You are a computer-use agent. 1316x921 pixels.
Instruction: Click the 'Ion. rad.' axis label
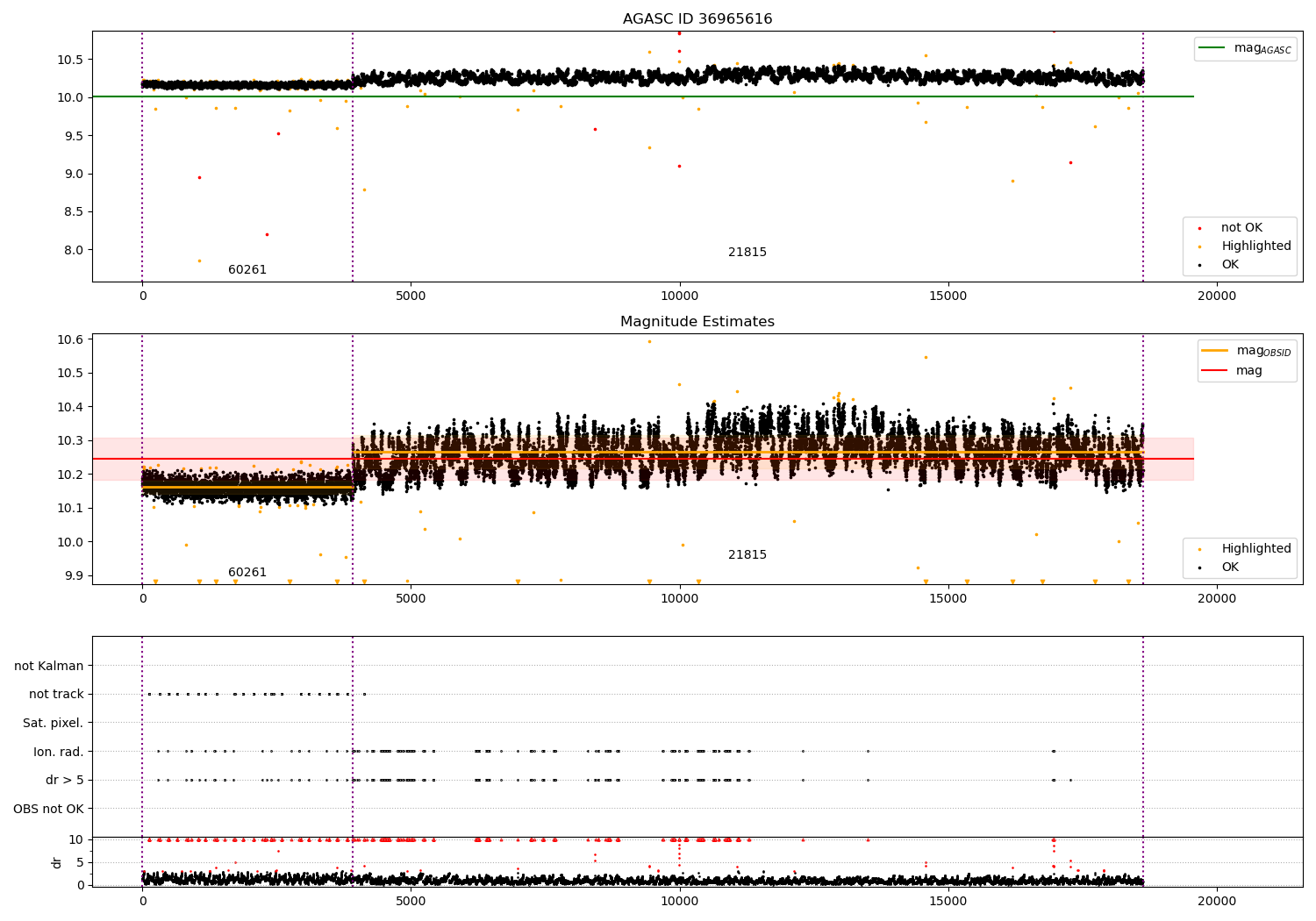click(59, 752)
